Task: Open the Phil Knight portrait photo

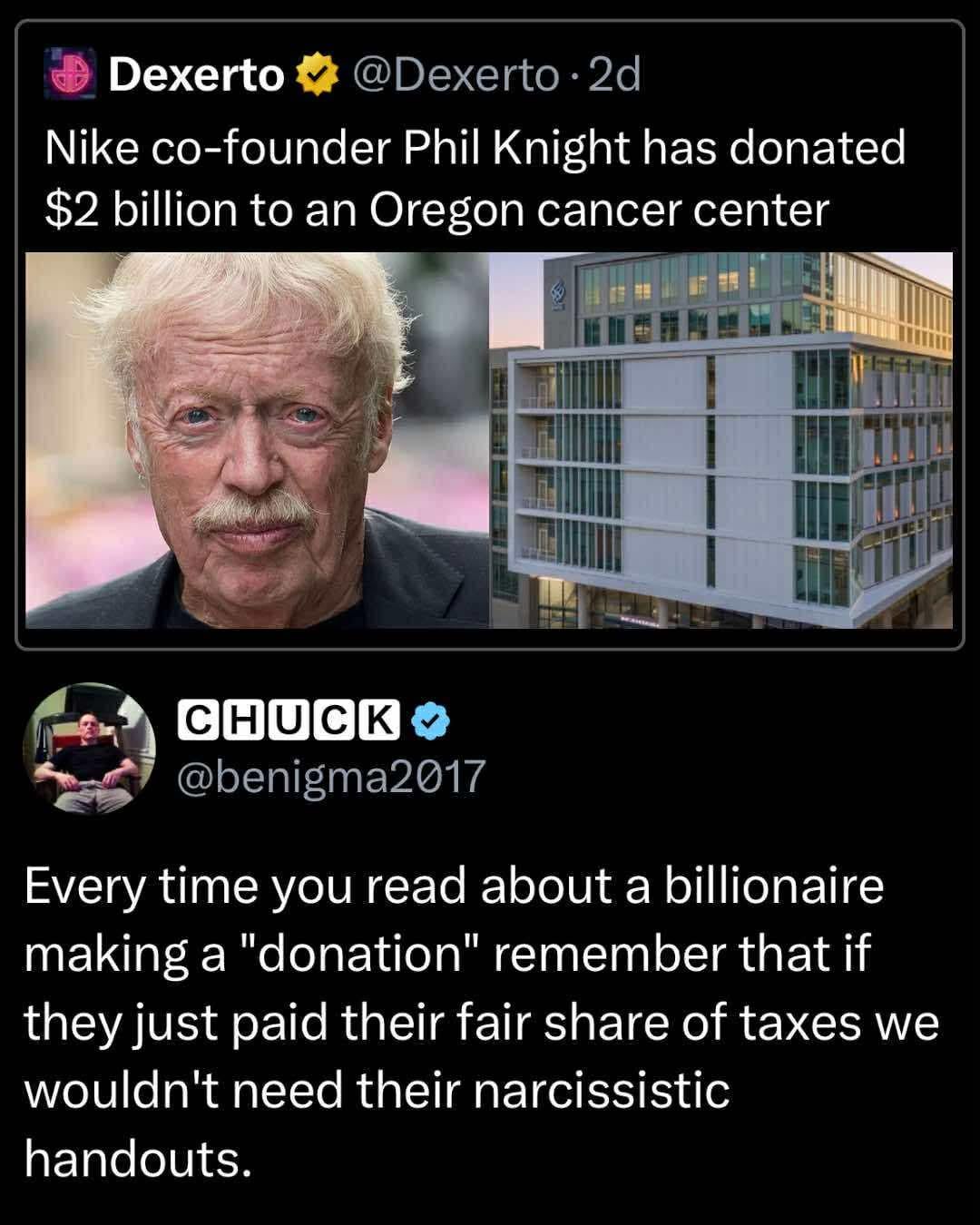Action: tap(257, 440)
